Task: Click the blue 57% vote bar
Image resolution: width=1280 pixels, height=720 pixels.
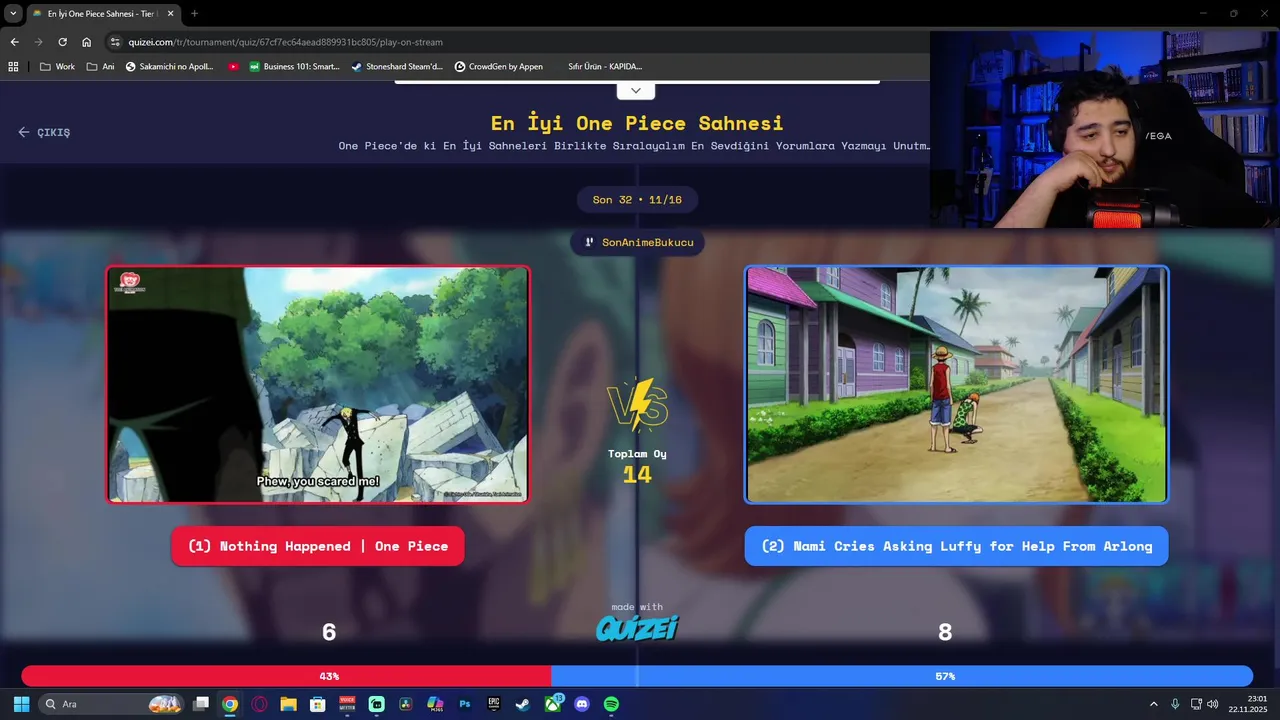Action: pos(902,676)
